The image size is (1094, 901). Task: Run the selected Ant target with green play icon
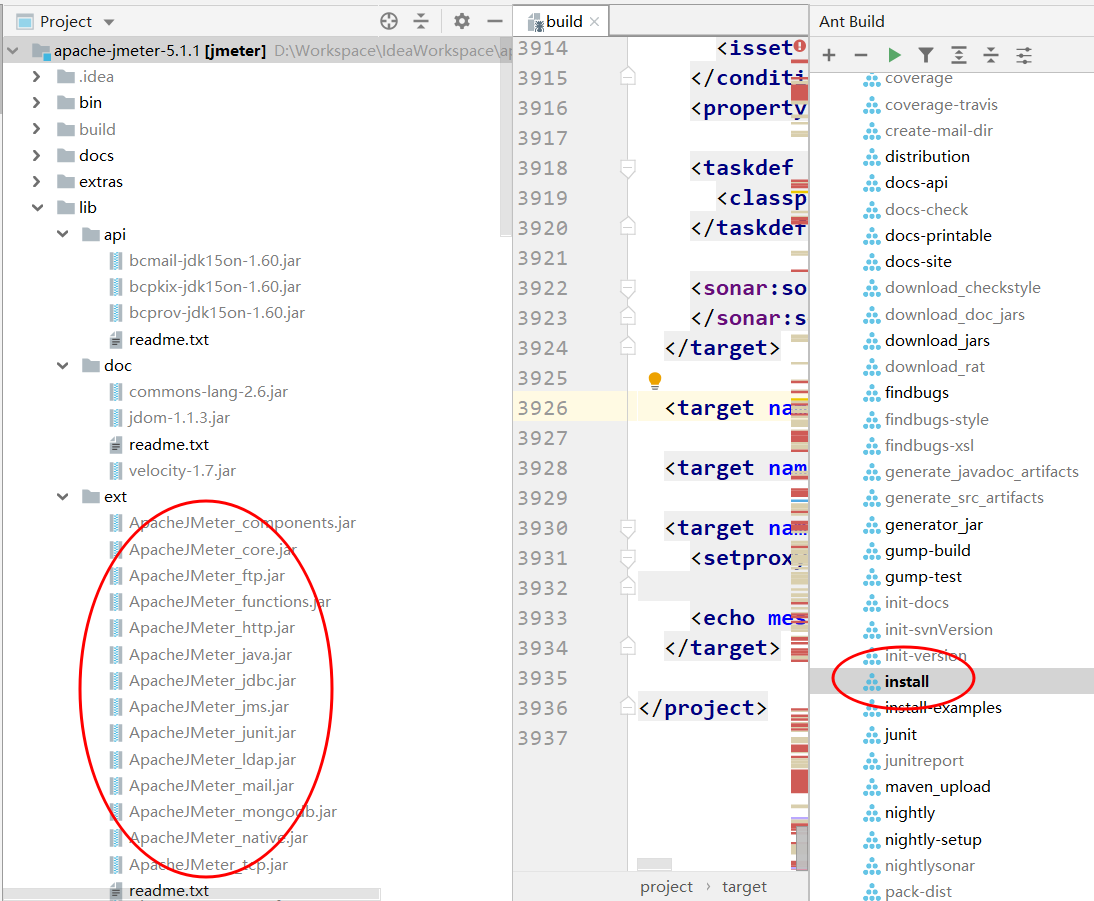894,54
